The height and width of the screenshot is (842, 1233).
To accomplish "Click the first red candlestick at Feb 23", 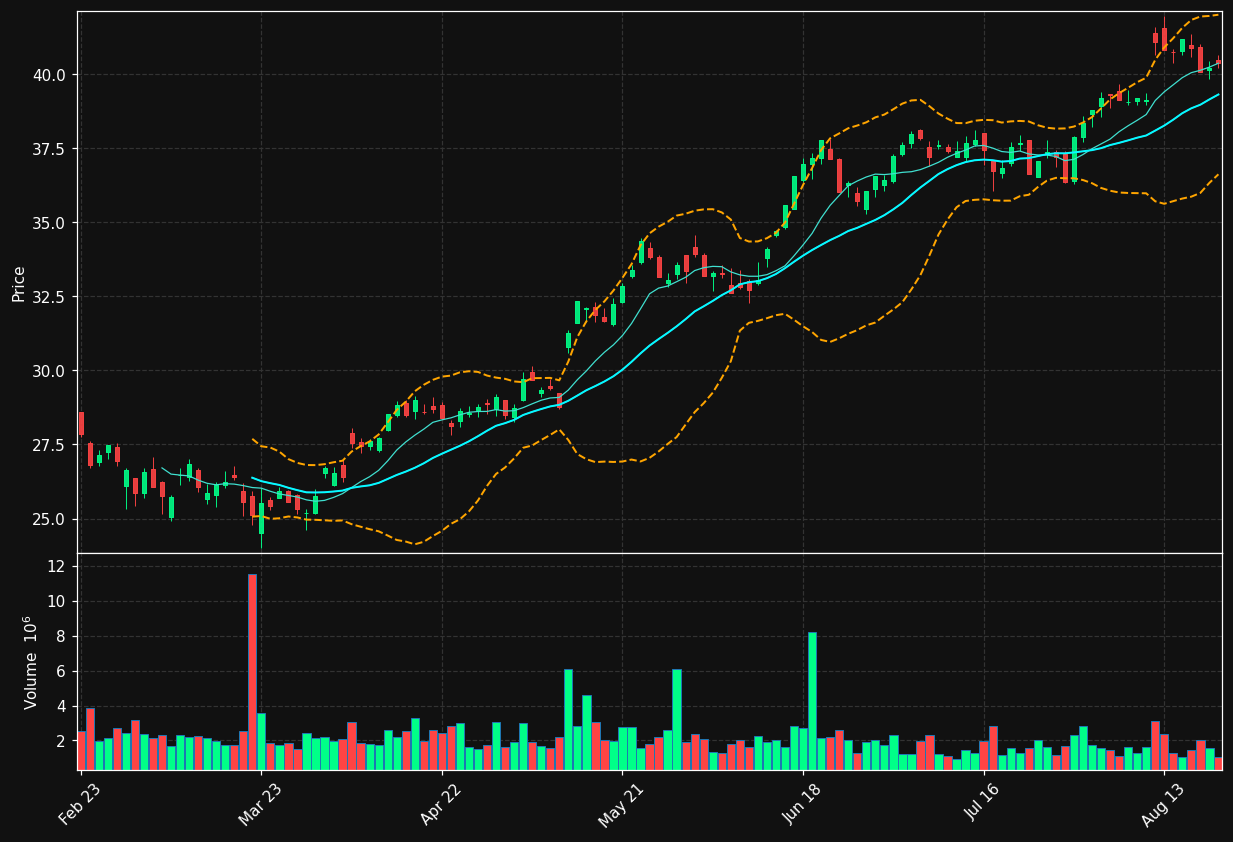I will [x=81, y=424].
